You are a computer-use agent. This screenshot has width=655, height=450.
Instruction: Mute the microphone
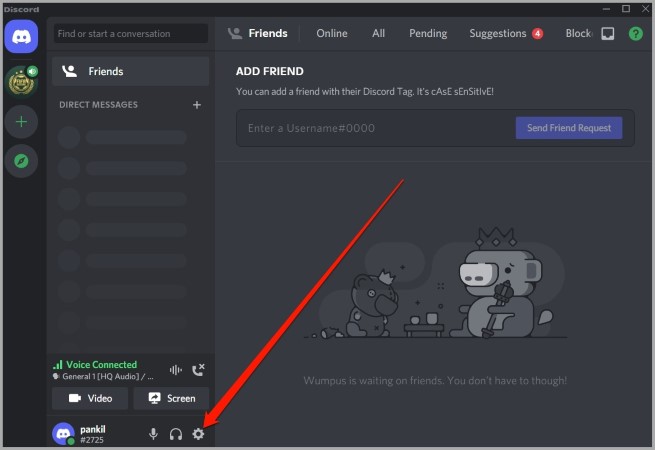coord(153,434)
